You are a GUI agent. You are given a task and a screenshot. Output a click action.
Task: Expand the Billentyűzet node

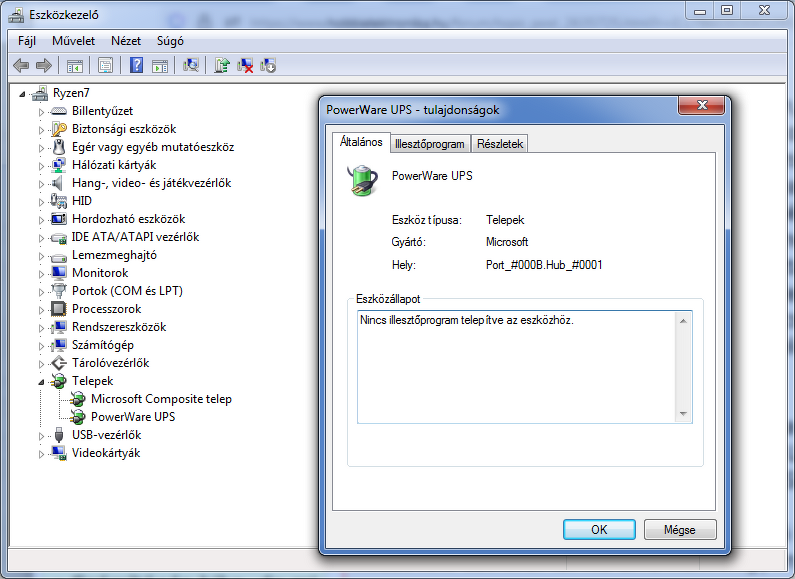[42, 112]
